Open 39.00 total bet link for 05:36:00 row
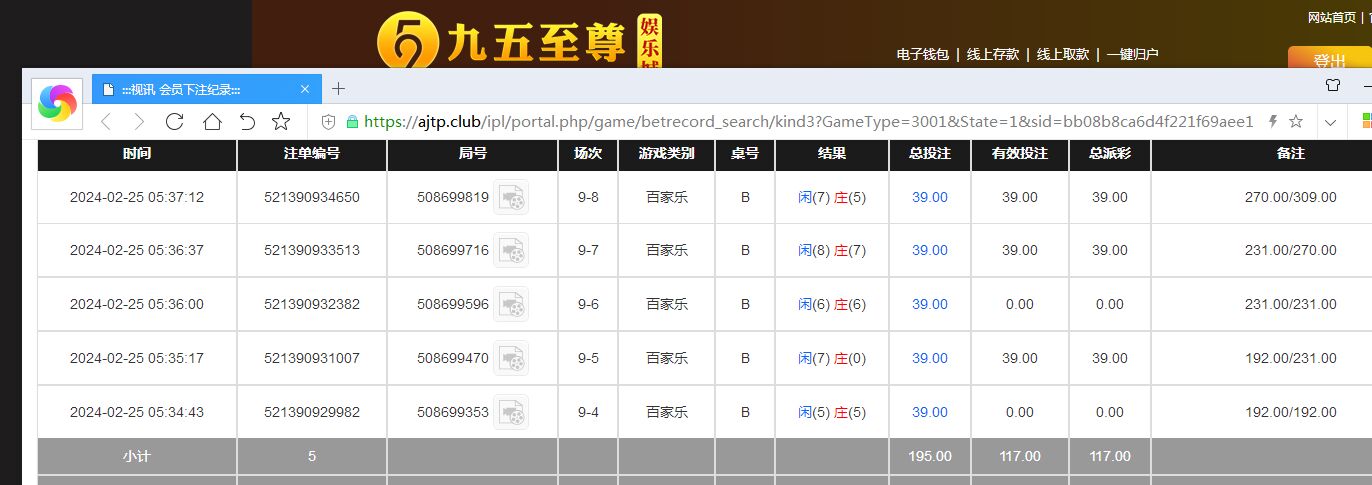Screen dimensions: 1372x485 930,304
